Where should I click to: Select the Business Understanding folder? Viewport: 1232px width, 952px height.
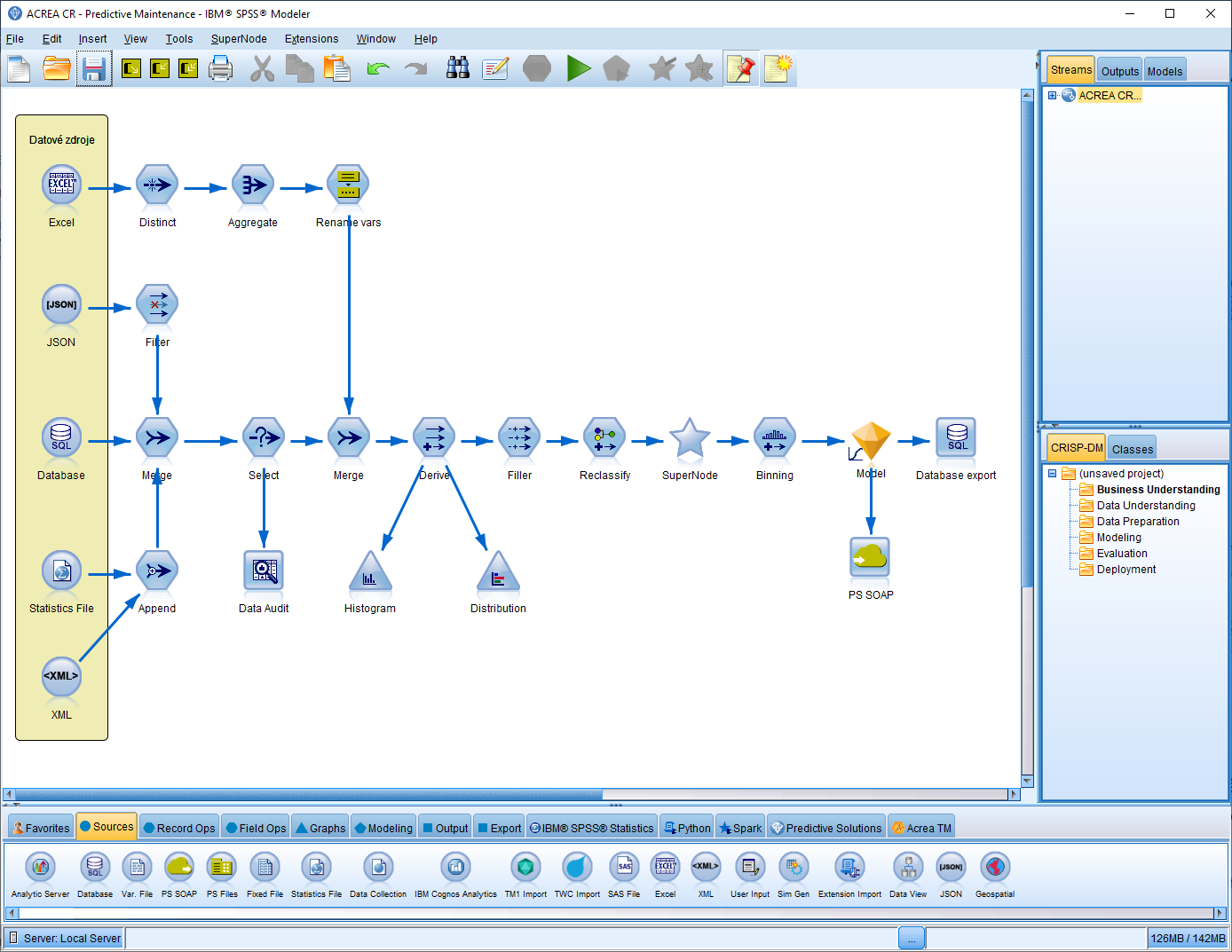coord(1149,490)
